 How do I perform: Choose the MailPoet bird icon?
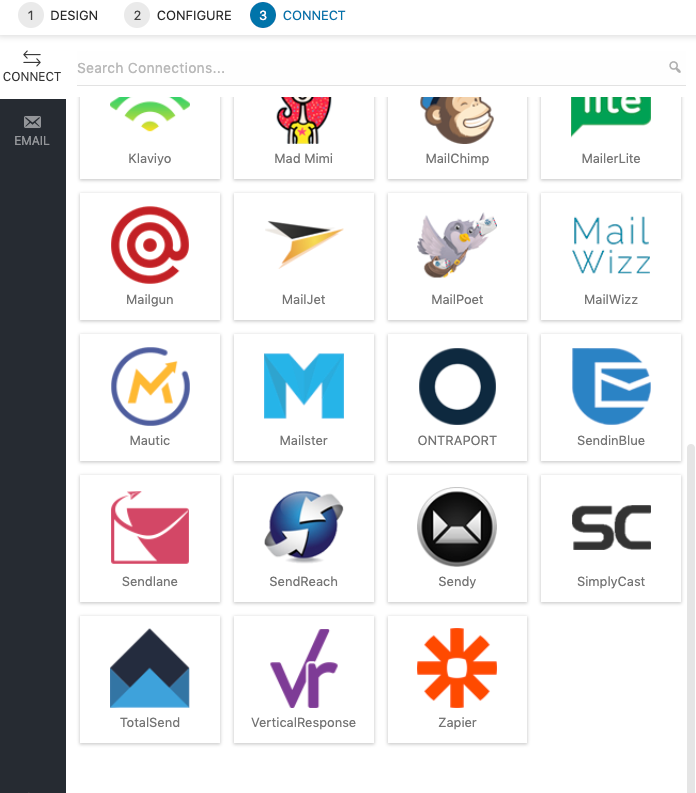click(457, 245)
